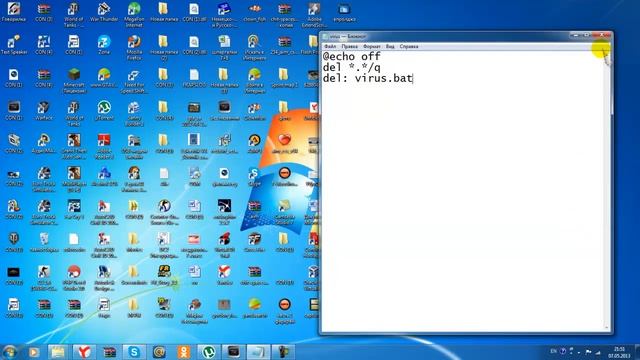Open the Файл menu in Notepad

(330, 47)
